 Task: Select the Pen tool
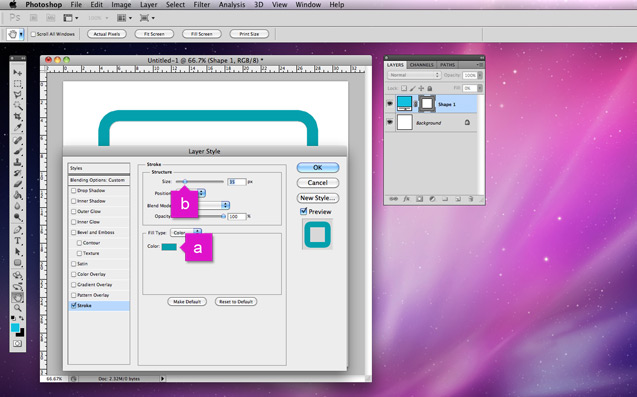pos(17,230)
